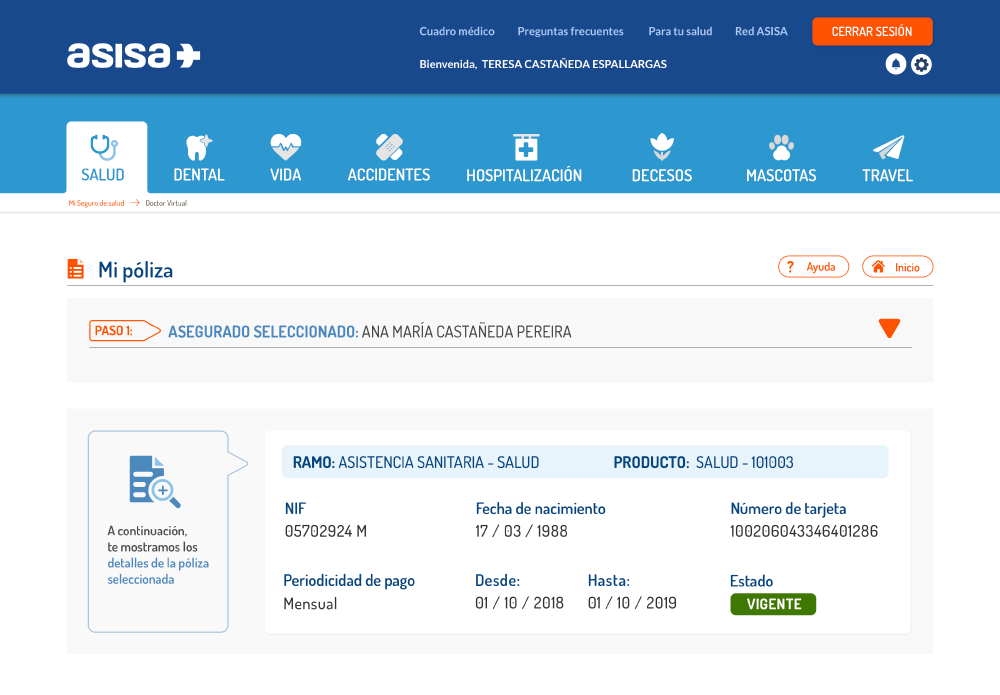Expand the asegurado seleccionado orange arrow
Viewport: 1000px width, 695px height.
tap(889, 328)
